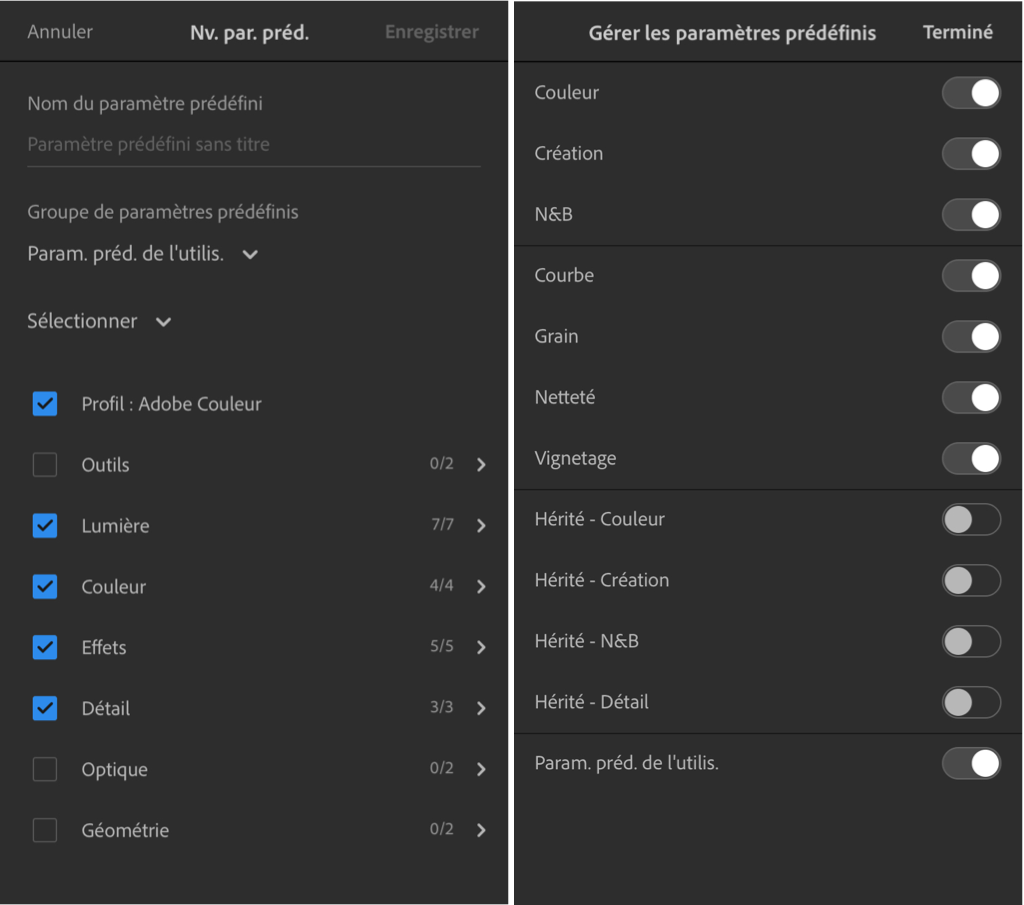Enable the Hérité - Détail toggle
Viewport: 1024px width, 905px height.
971,702
